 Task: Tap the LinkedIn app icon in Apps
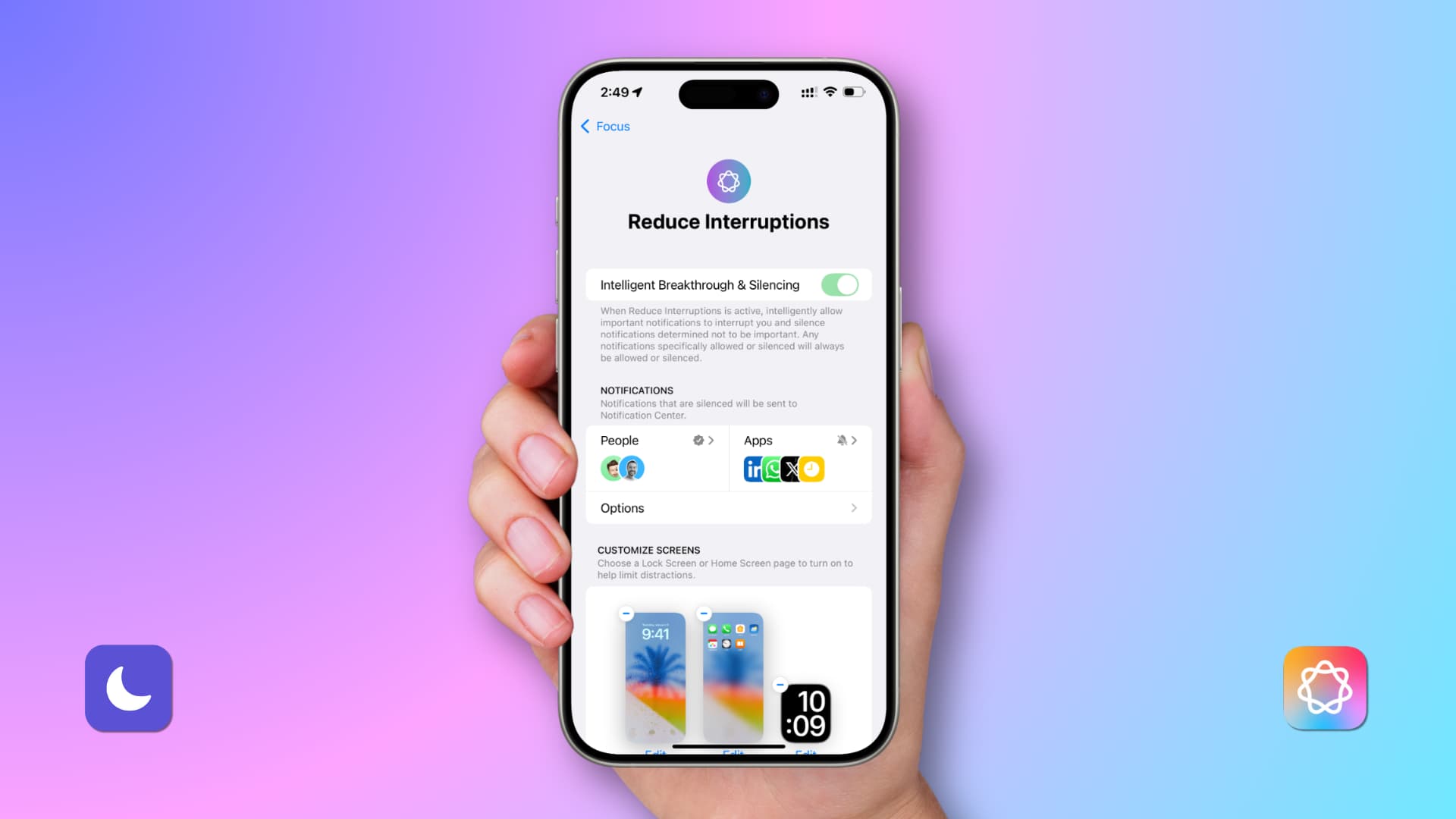point(753,468)
